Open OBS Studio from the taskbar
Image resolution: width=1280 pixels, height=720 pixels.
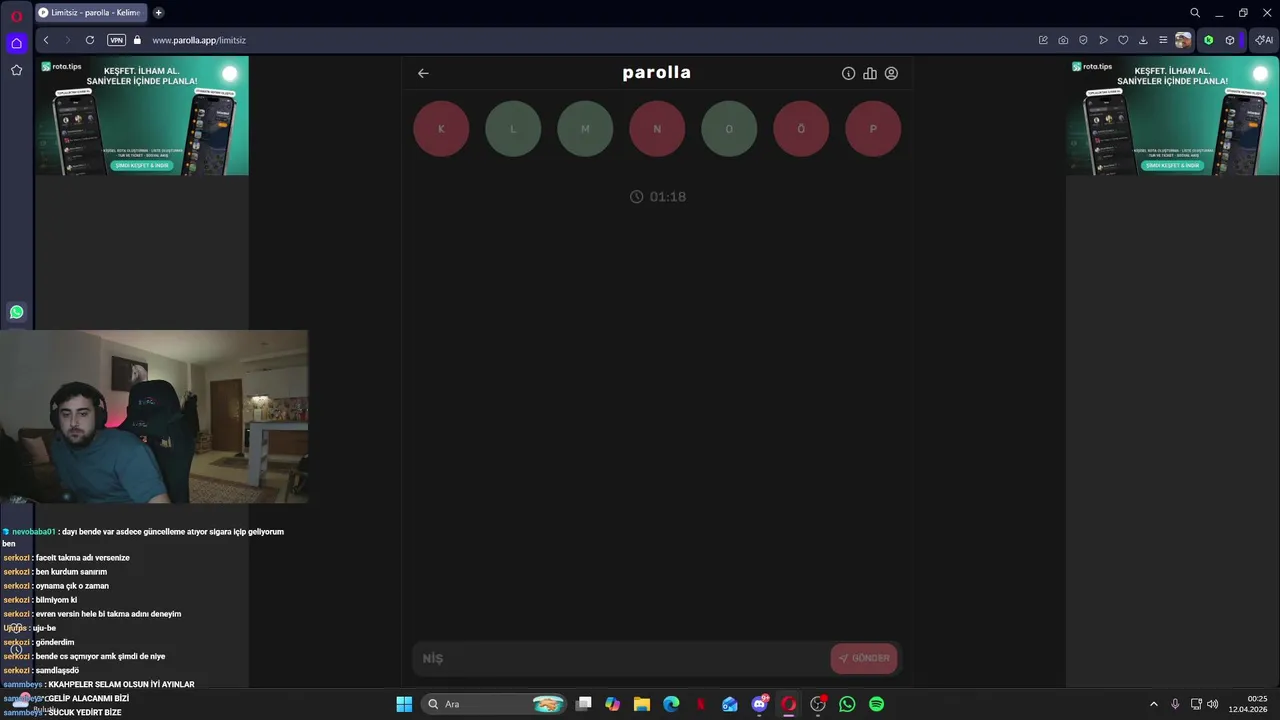818,704
